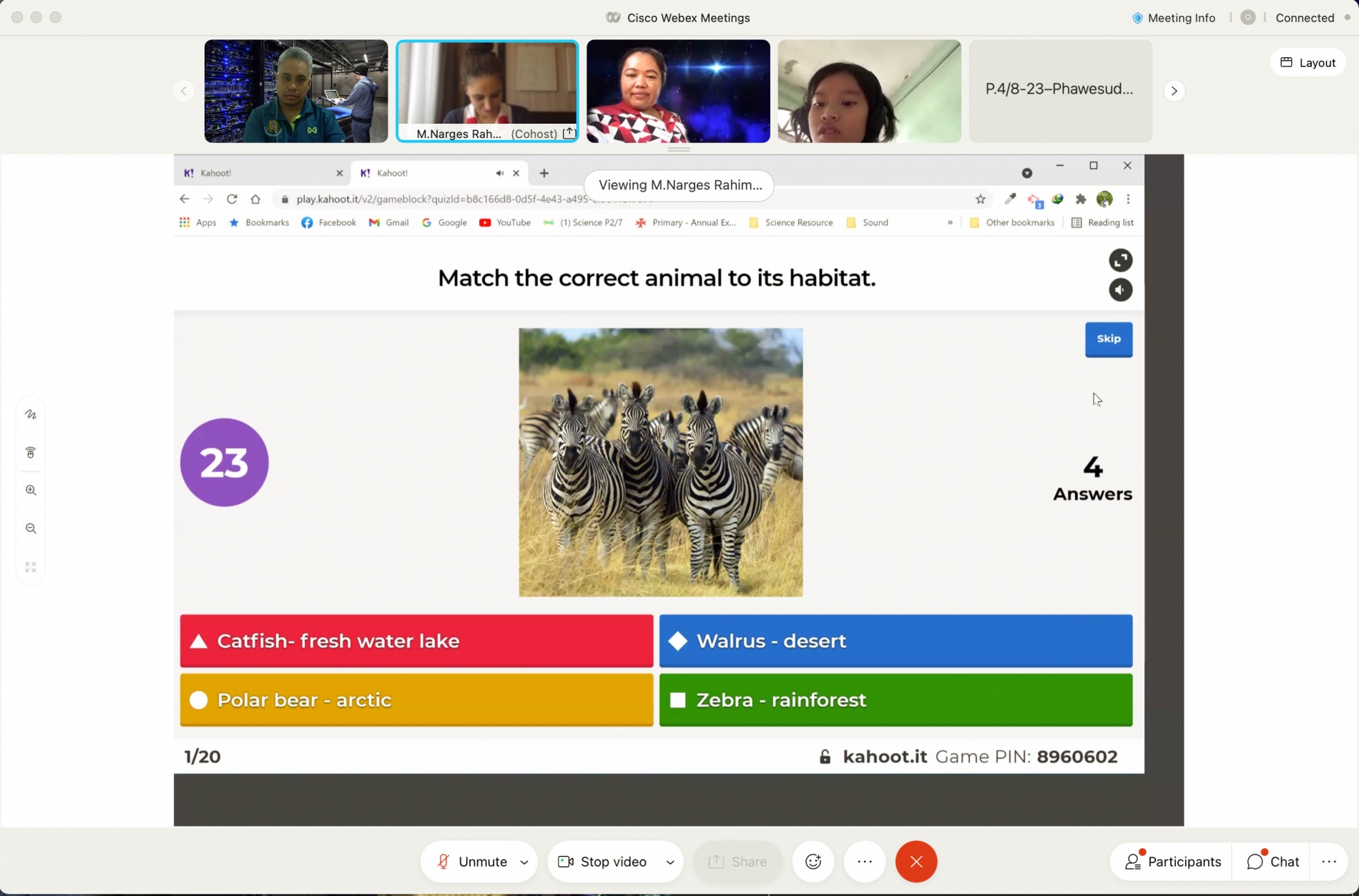The width and height of the screenshot is (1359, 896).
Task: Select the child participant video thumbnail
Action: coord(869,91)
